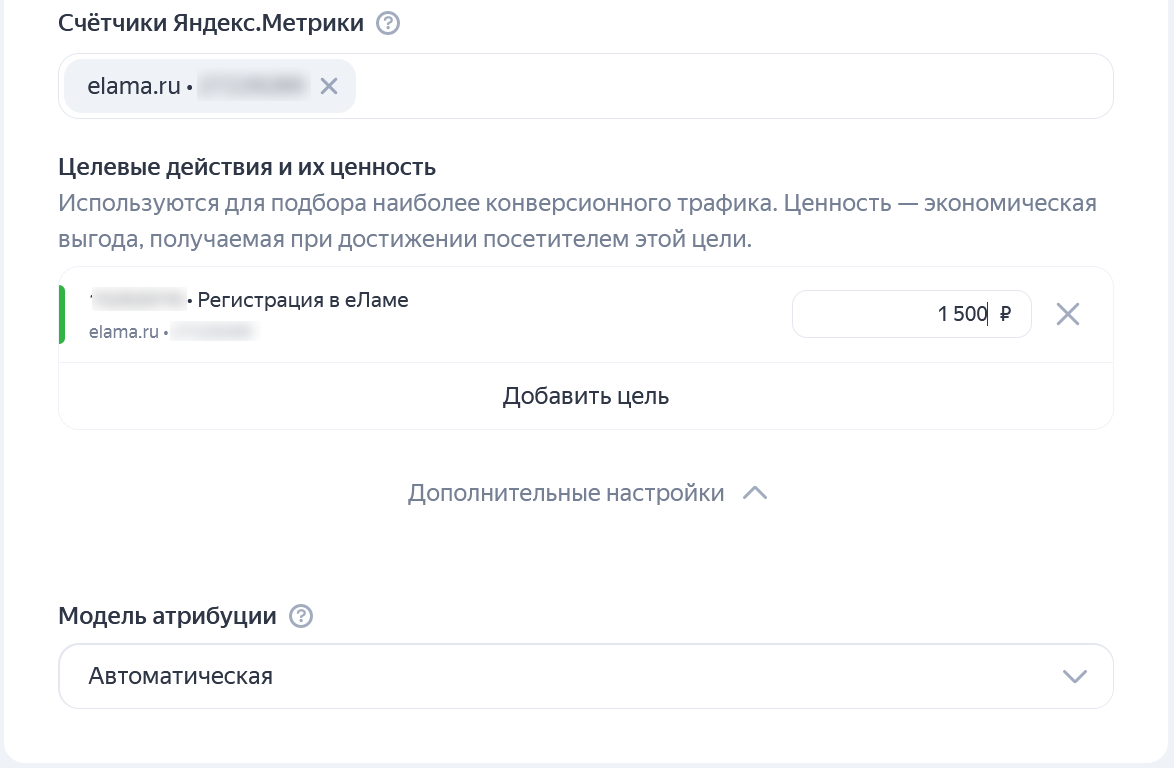Click the Модель атрибуции label
This screenshot has height=768, width=1174.
point(167,616)
